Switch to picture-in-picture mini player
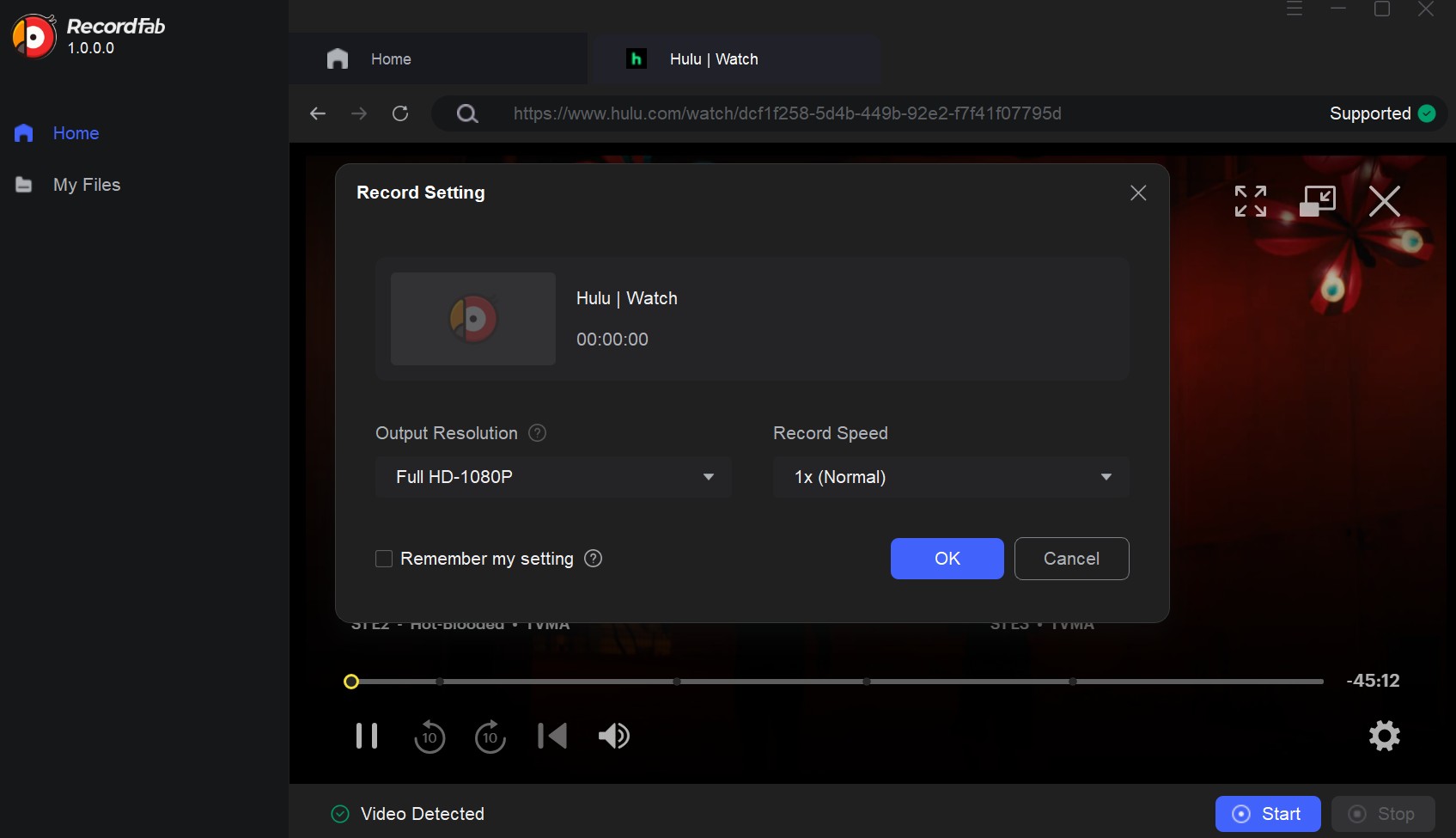 1318,201
